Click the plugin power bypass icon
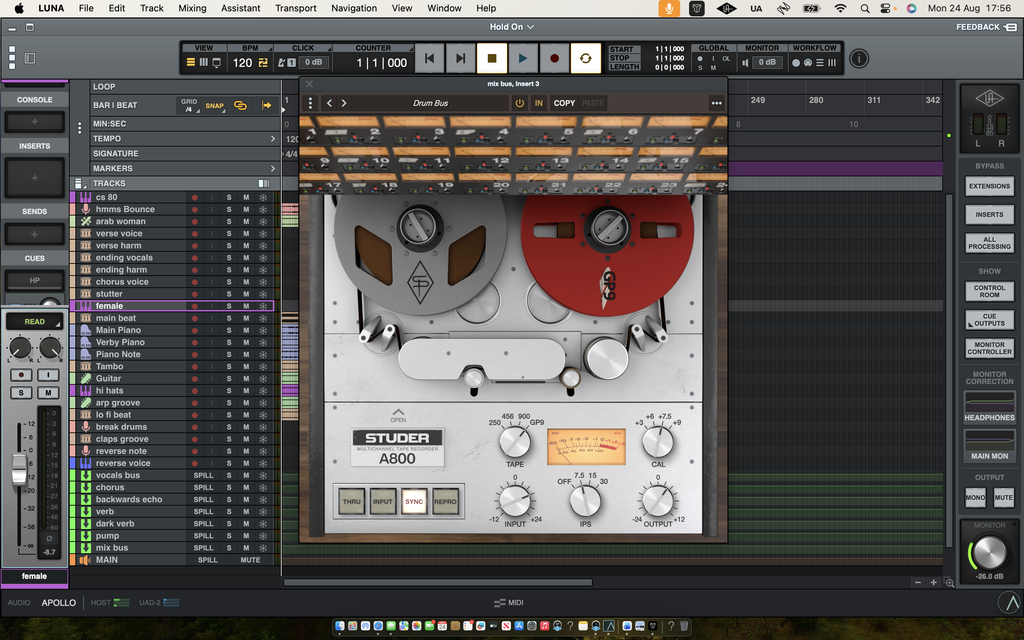The image size is (1024, 640). 520,103
